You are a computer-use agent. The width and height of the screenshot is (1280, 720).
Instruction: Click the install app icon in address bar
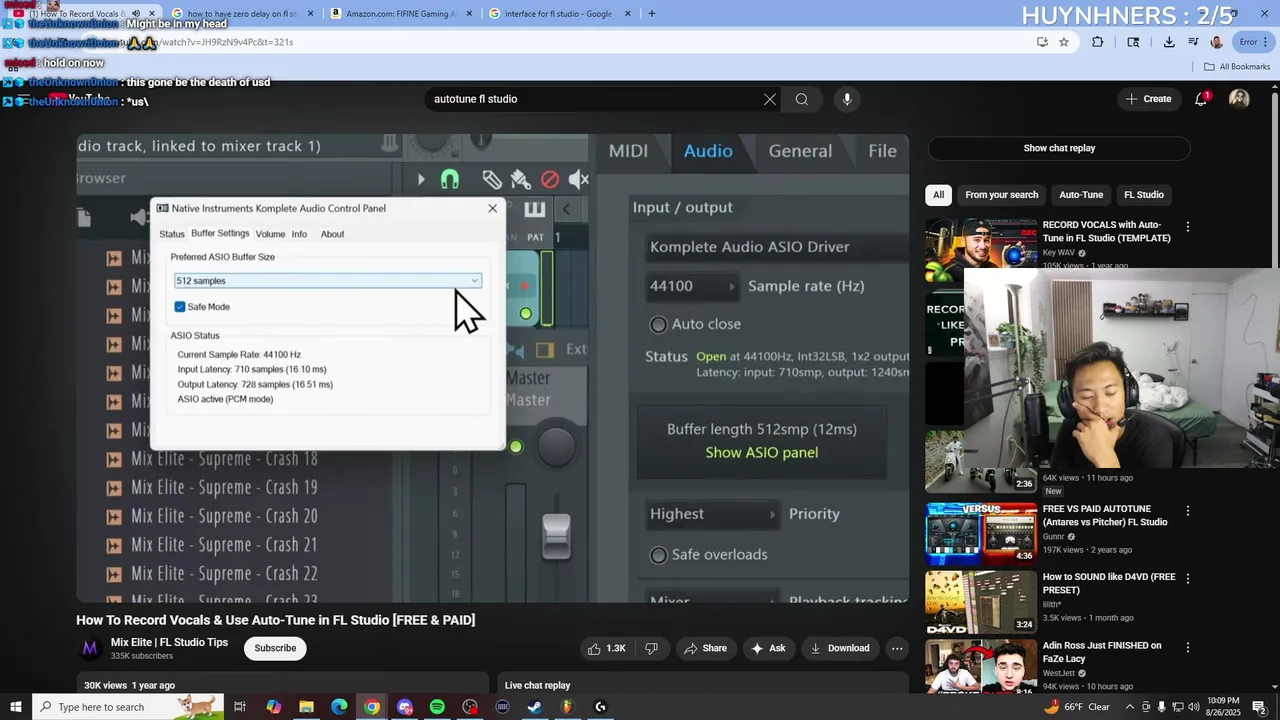point(1042,42)
